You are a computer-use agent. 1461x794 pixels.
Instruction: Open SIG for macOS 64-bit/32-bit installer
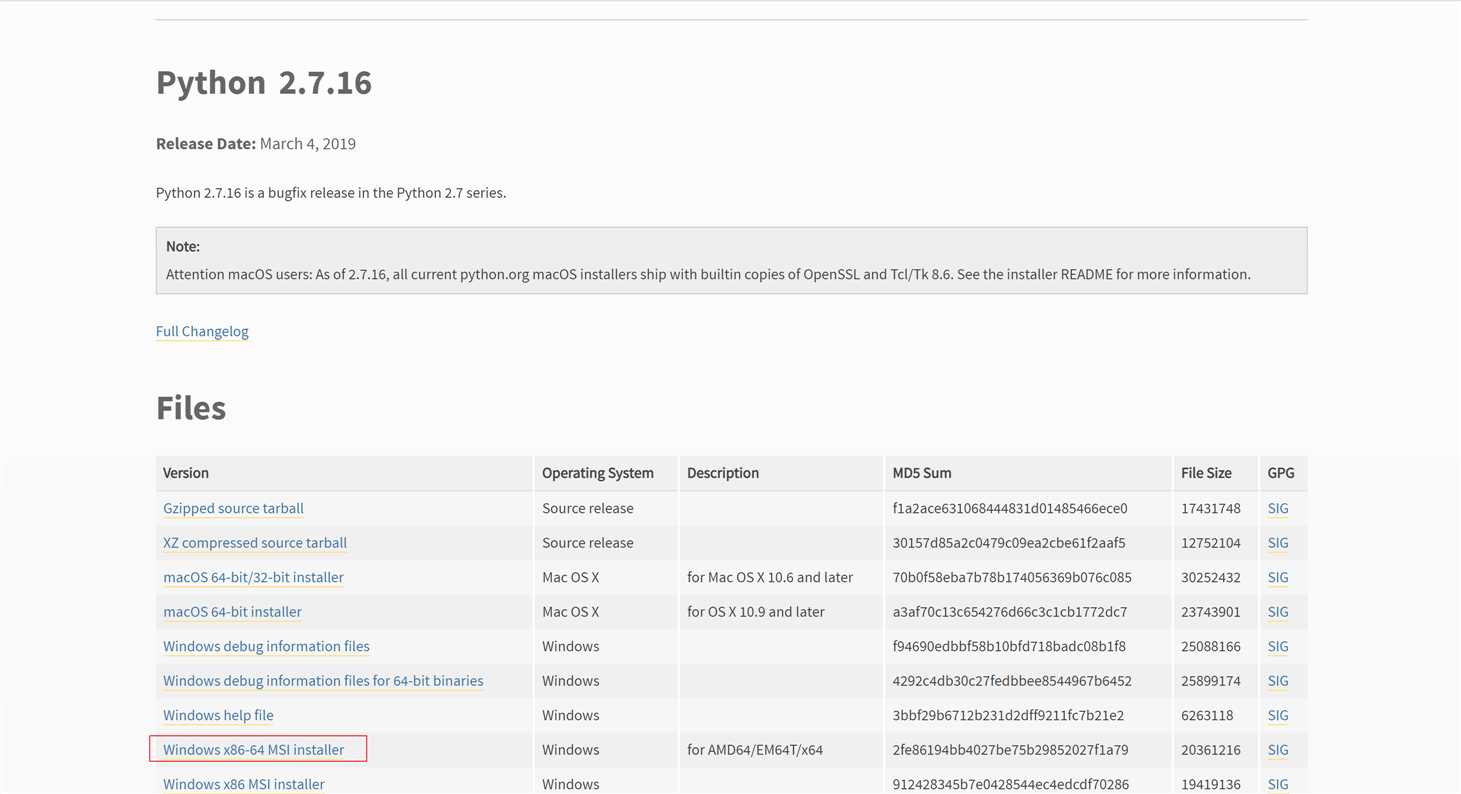pyautogui.click(x=1278, y=577)
